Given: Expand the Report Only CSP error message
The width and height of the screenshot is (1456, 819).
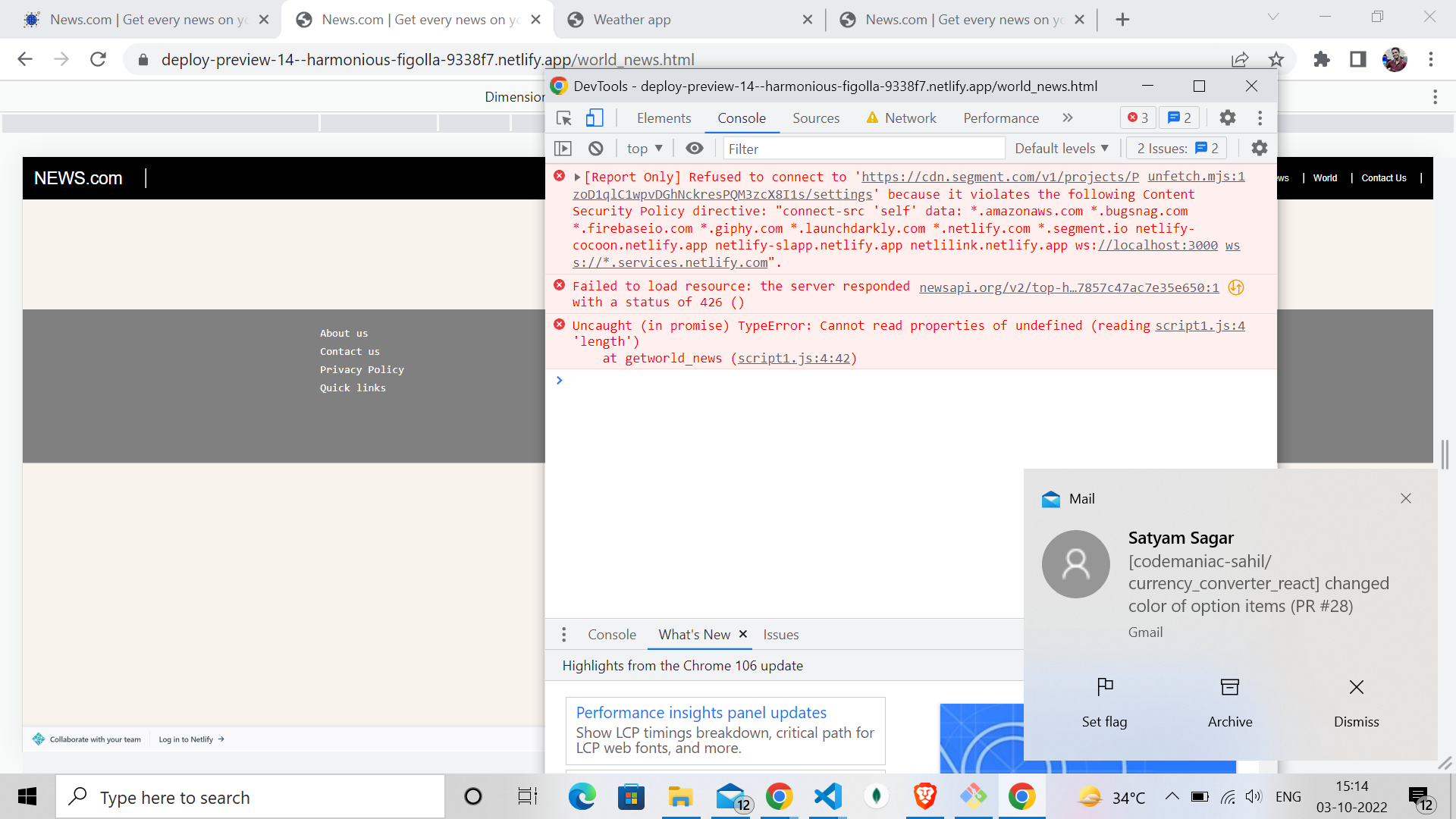Looking at the screenshot, I should point(577,177).
